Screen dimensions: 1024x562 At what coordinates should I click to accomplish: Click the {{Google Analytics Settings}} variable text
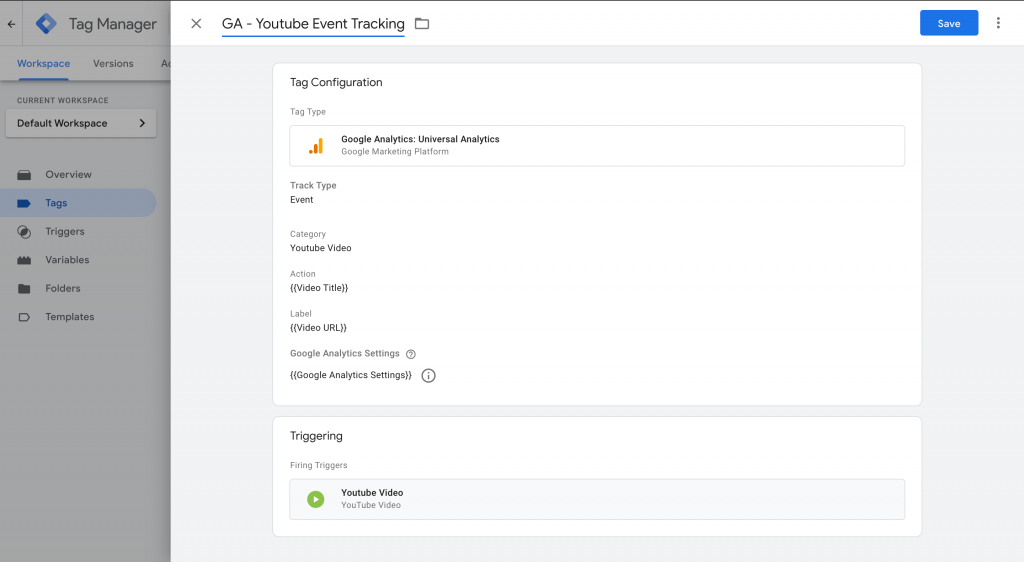[x=351, y=375]
